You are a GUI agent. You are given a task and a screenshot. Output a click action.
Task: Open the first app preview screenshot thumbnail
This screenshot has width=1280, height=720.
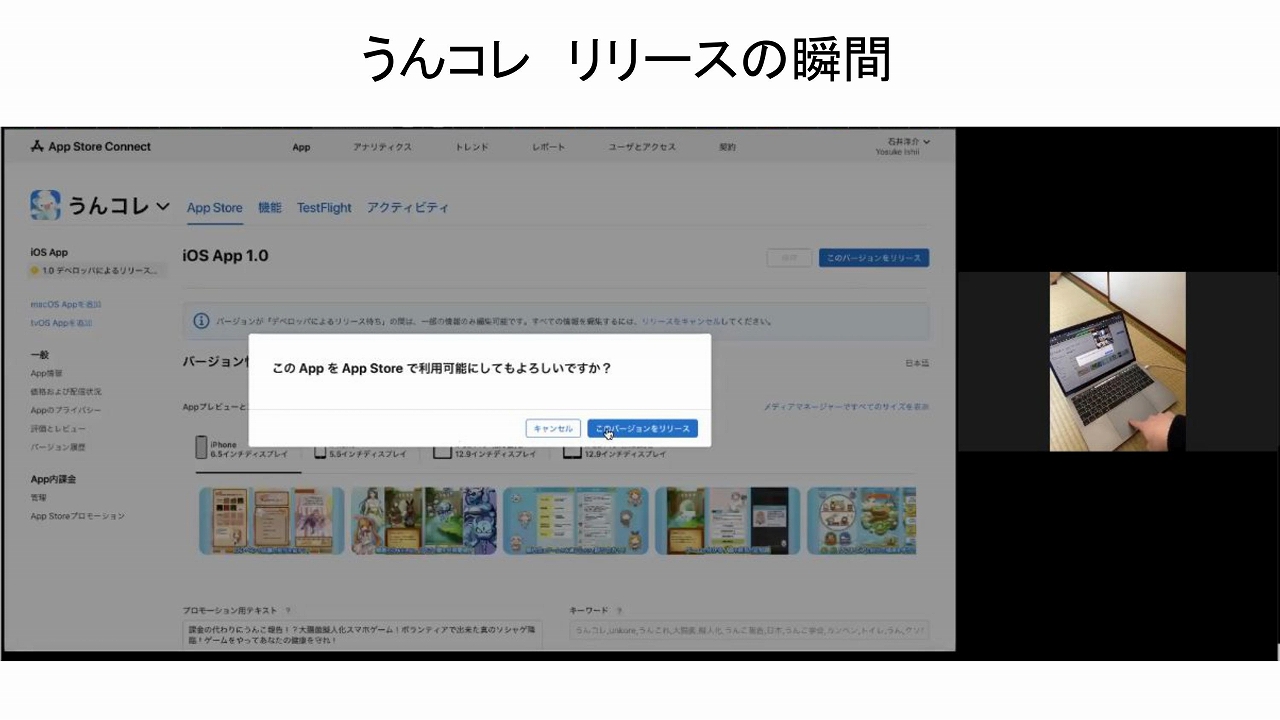pos(271,520)
